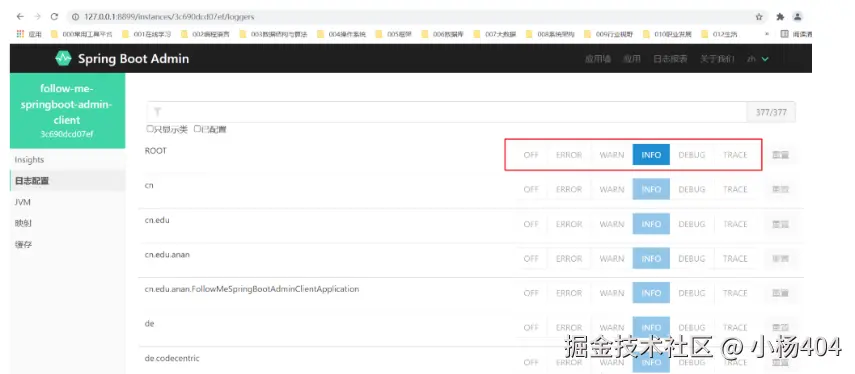Select JVM in the sidebar
This screenshot has width=855, height=374.
(67, 202)
